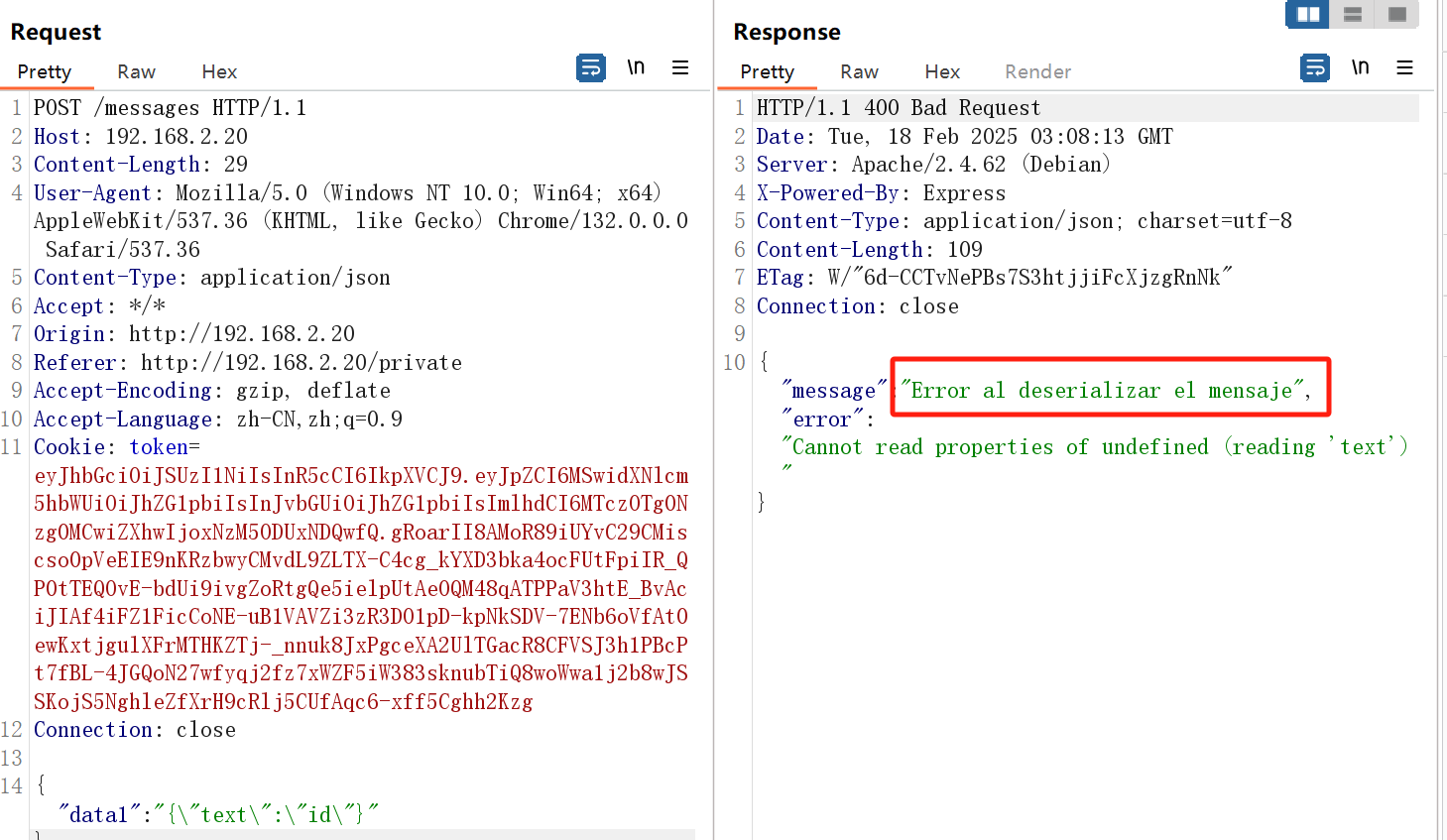Open the Response panel hamburger options menu

coord(1404,68)
